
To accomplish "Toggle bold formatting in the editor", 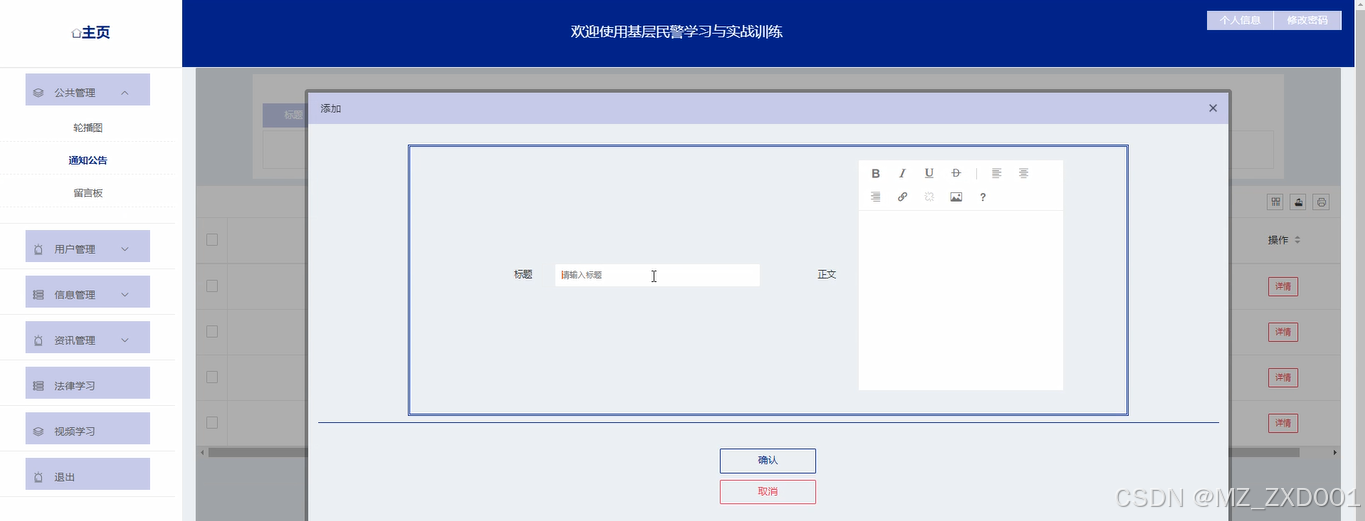I will [876, 174].
